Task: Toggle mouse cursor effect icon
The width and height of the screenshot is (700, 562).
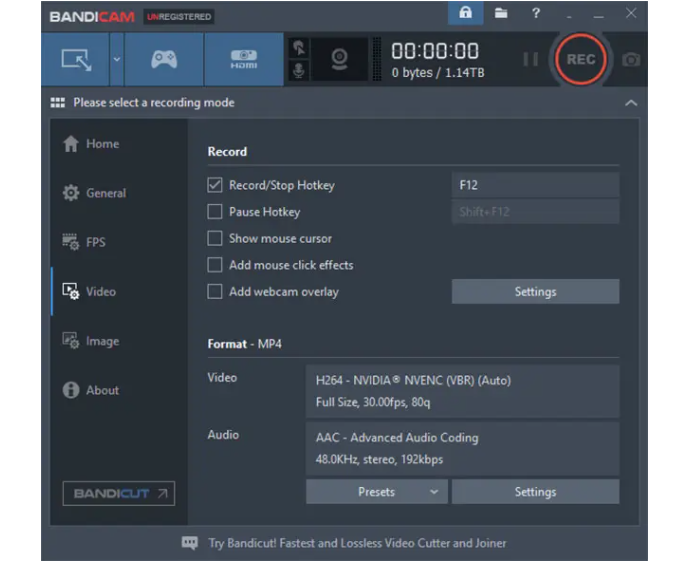Action: pos(299,48)
